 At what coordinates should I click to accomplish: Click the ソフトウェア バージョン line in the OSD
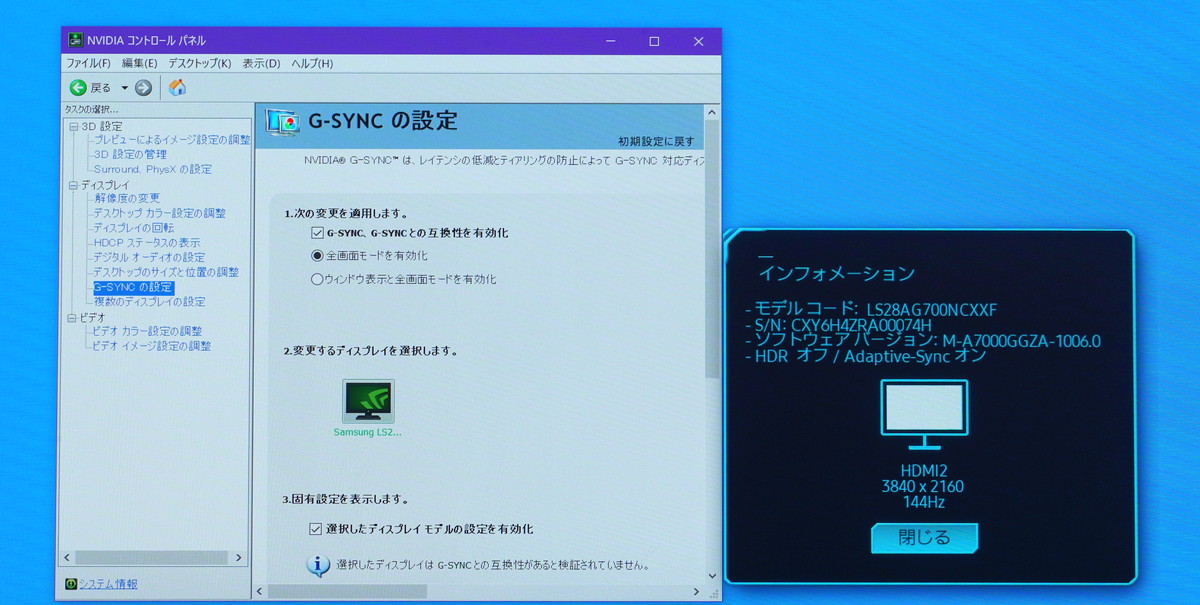[x=922, y=341]
